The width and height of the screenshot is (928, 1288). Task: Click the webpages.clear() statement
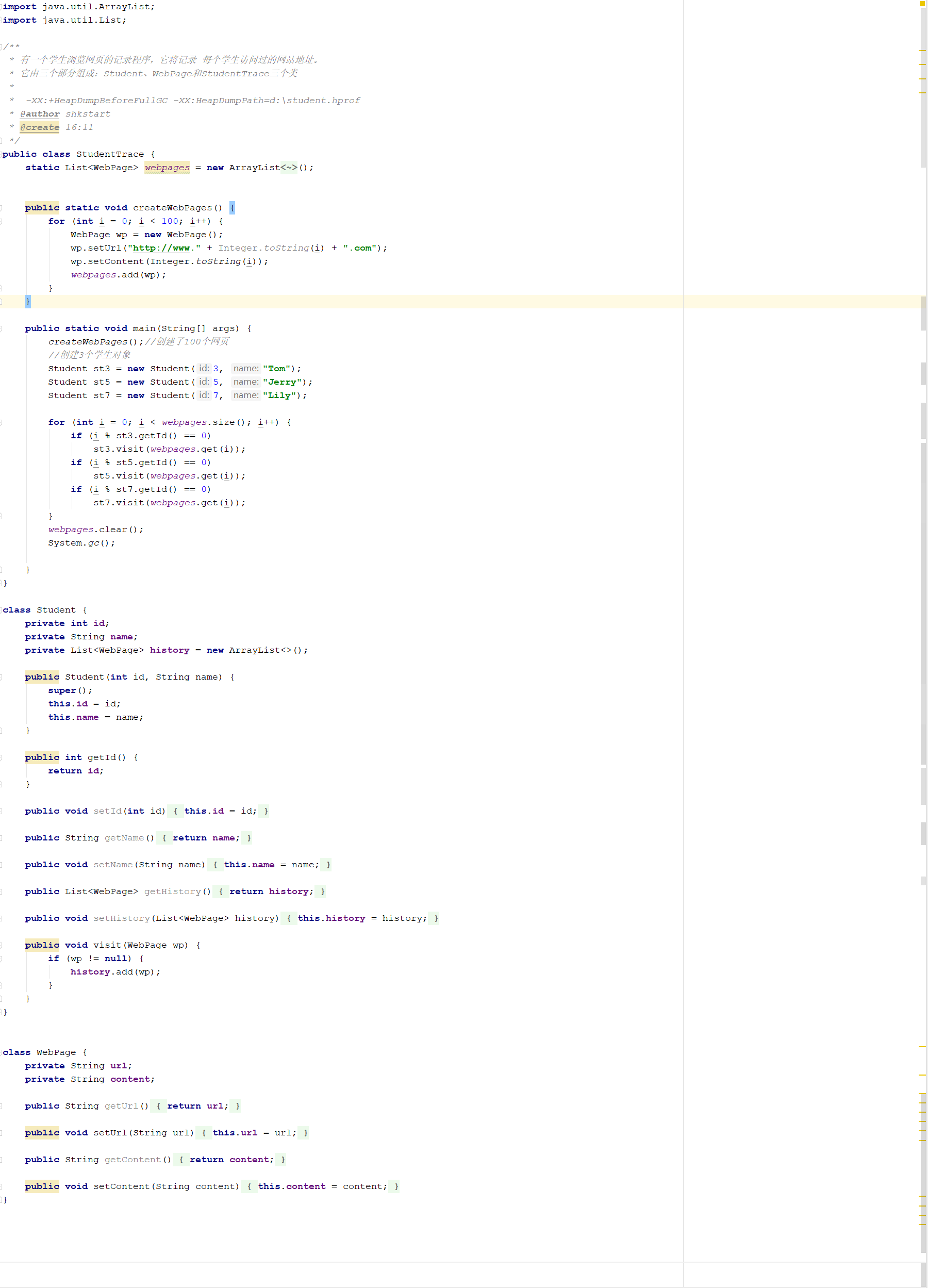point(95,530)
